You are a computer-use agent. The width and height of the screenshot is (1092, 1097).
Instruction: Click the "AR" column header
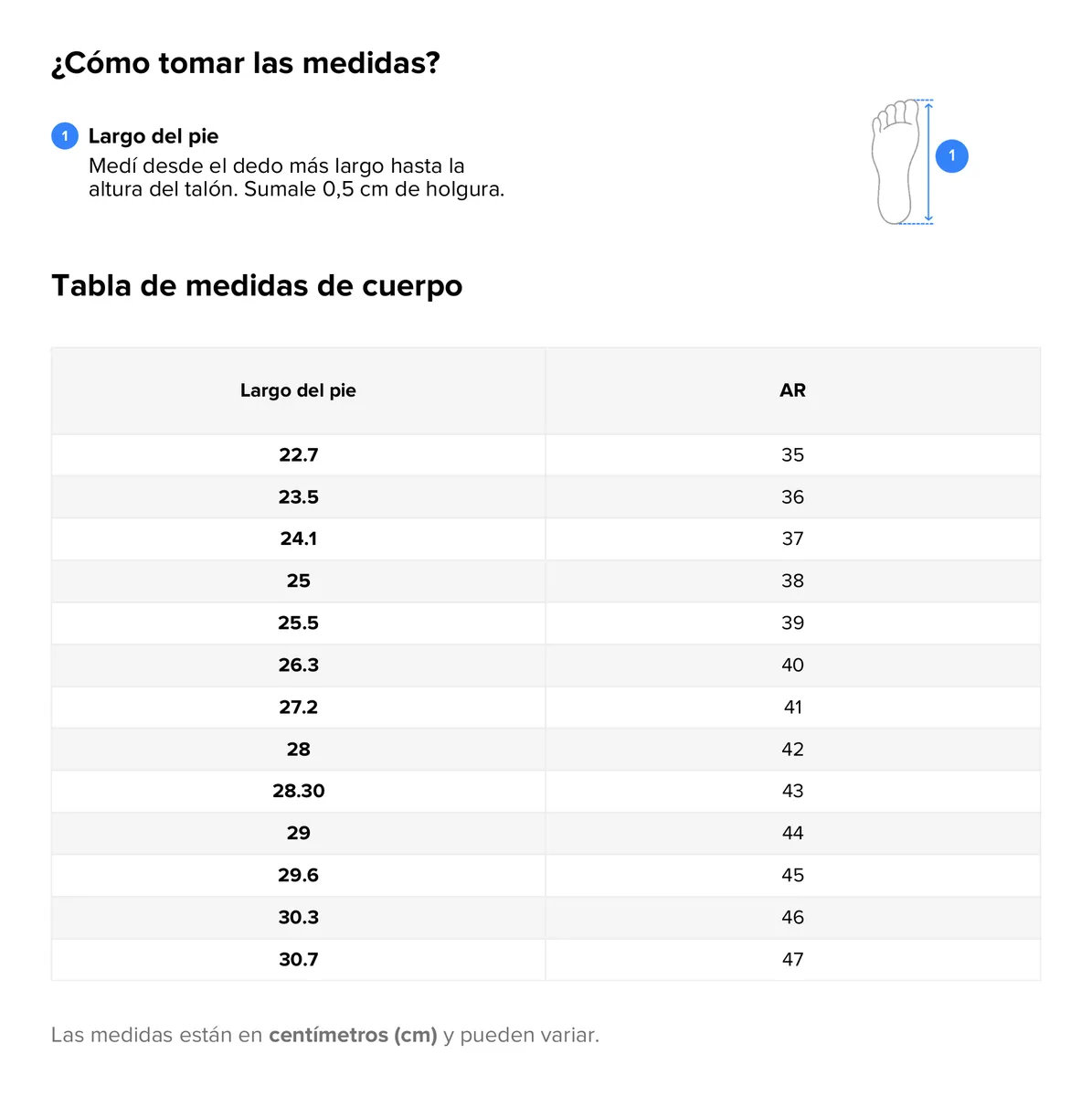point(792,390)
